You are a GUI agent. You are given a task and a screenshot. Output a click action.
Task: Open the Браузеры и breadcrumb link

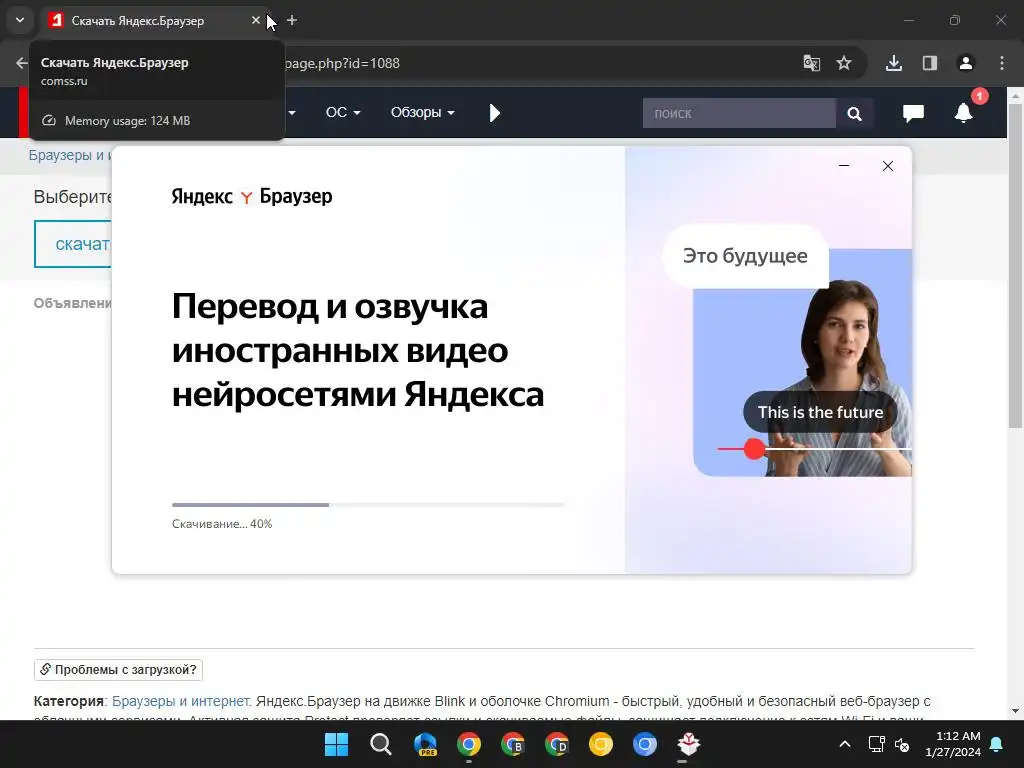point(70,155)
